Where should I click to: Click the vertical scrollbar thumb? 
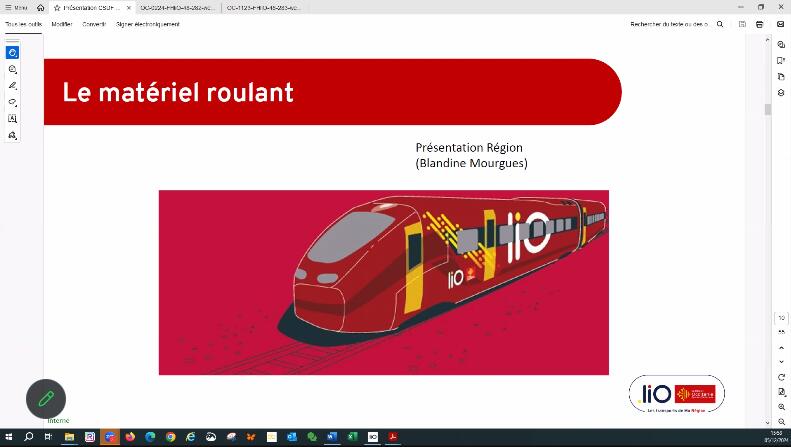point(767,109)
